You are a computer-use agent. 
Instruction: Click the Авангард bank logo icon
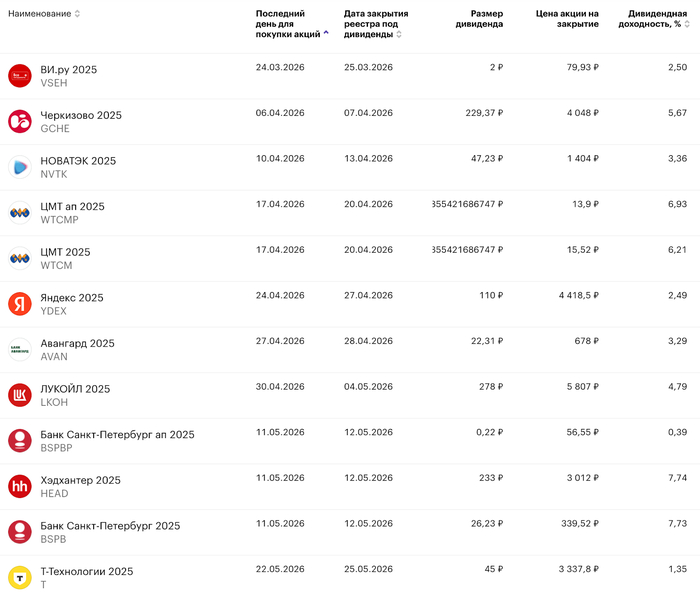pyautogui.click(x=20, y=349)
